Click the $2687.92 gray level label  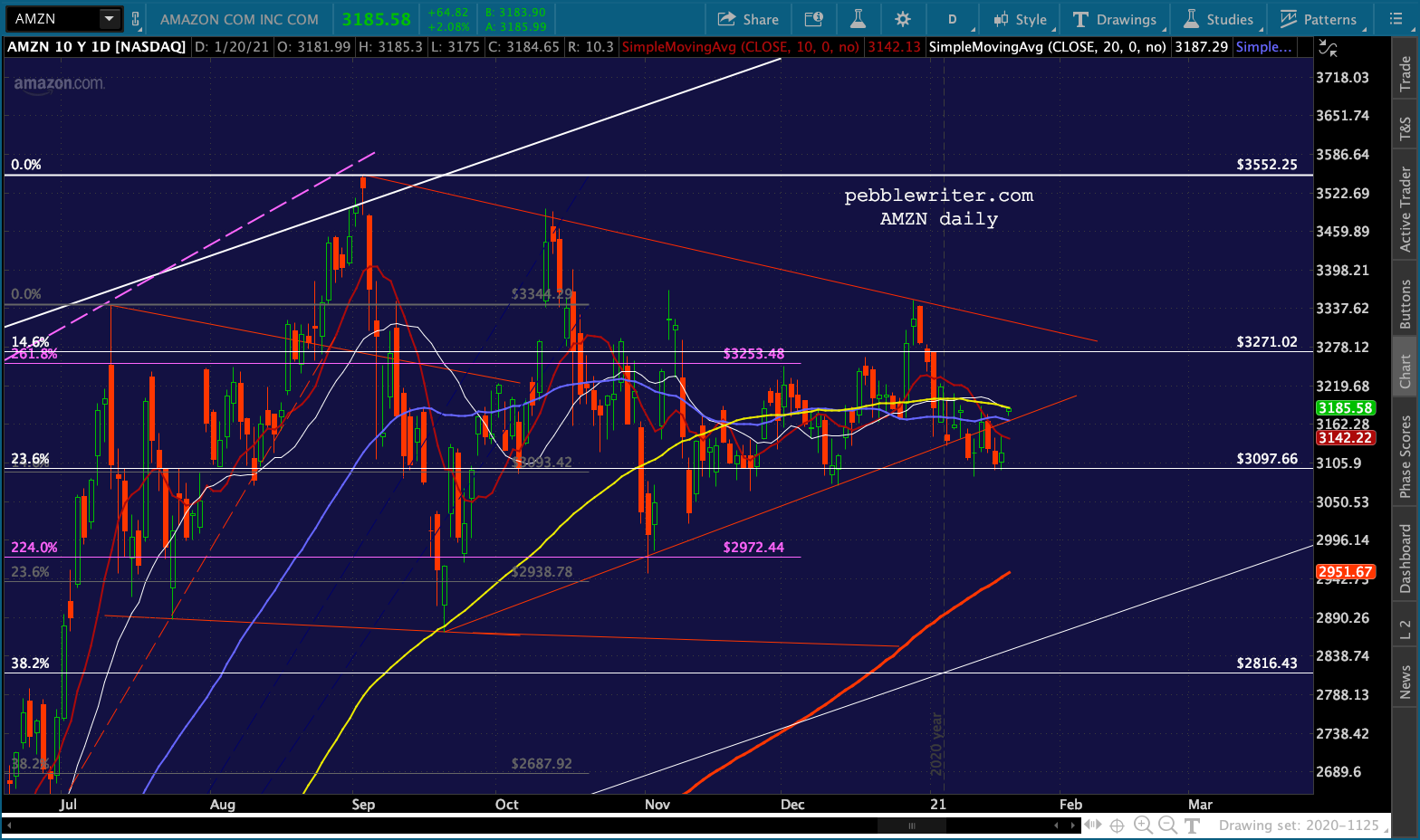pyautogui.click(x=542, y=764)
